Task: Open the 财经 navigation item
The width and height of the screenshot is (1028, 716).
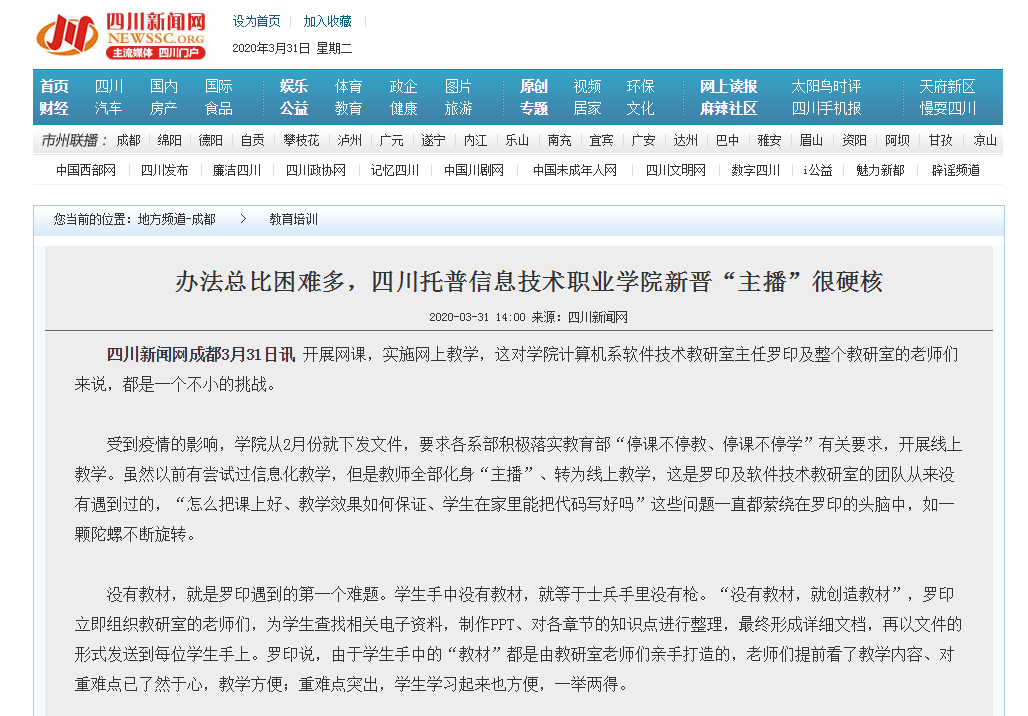Action: click(x=54, y=108)
